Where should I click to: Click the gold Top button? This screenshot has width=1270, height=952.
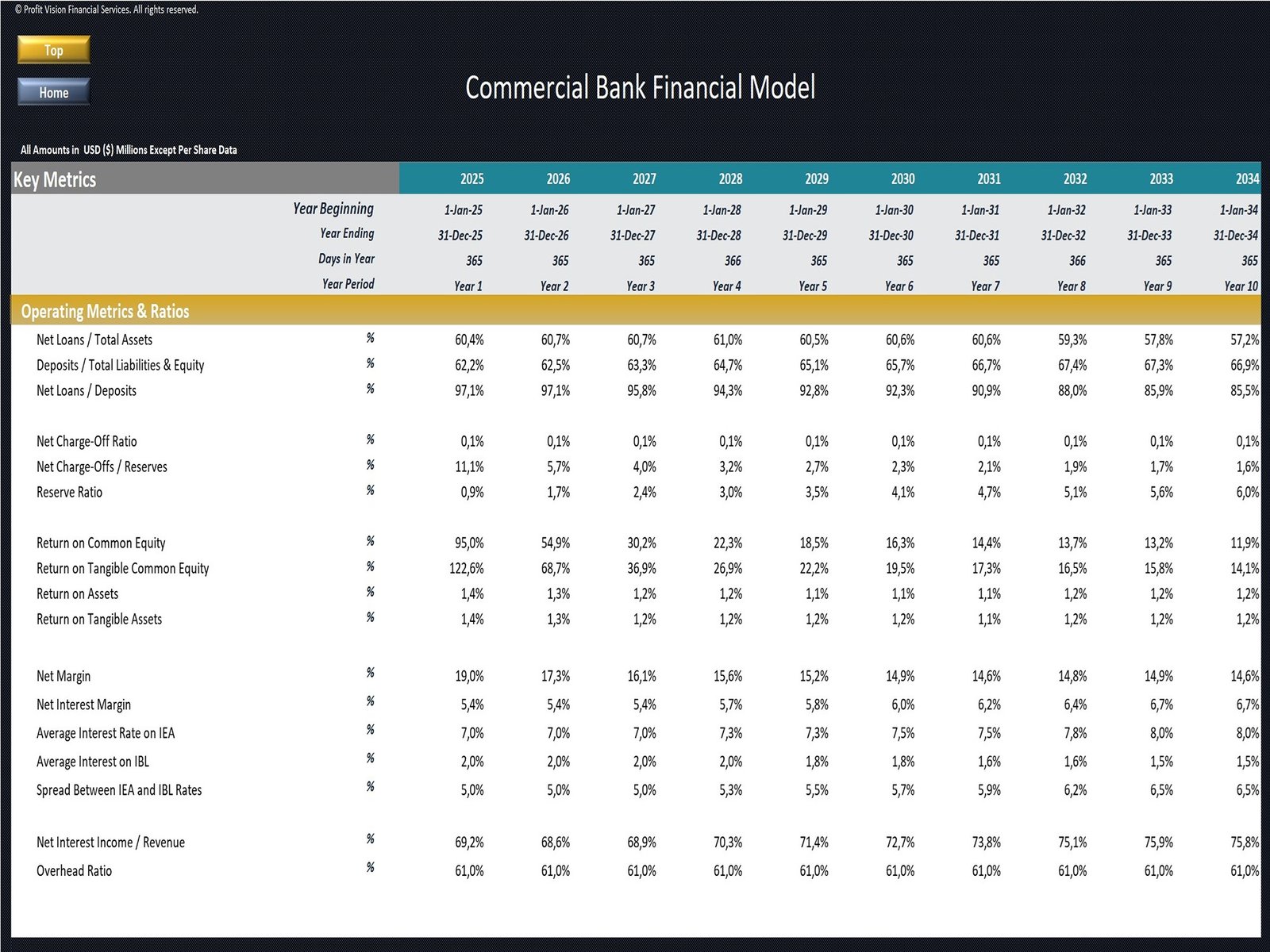(54, 50)
